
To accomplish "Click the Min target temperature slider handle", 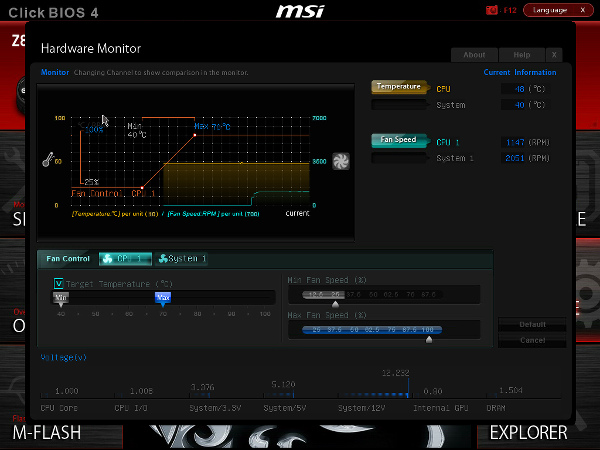I will click(61, 299).
